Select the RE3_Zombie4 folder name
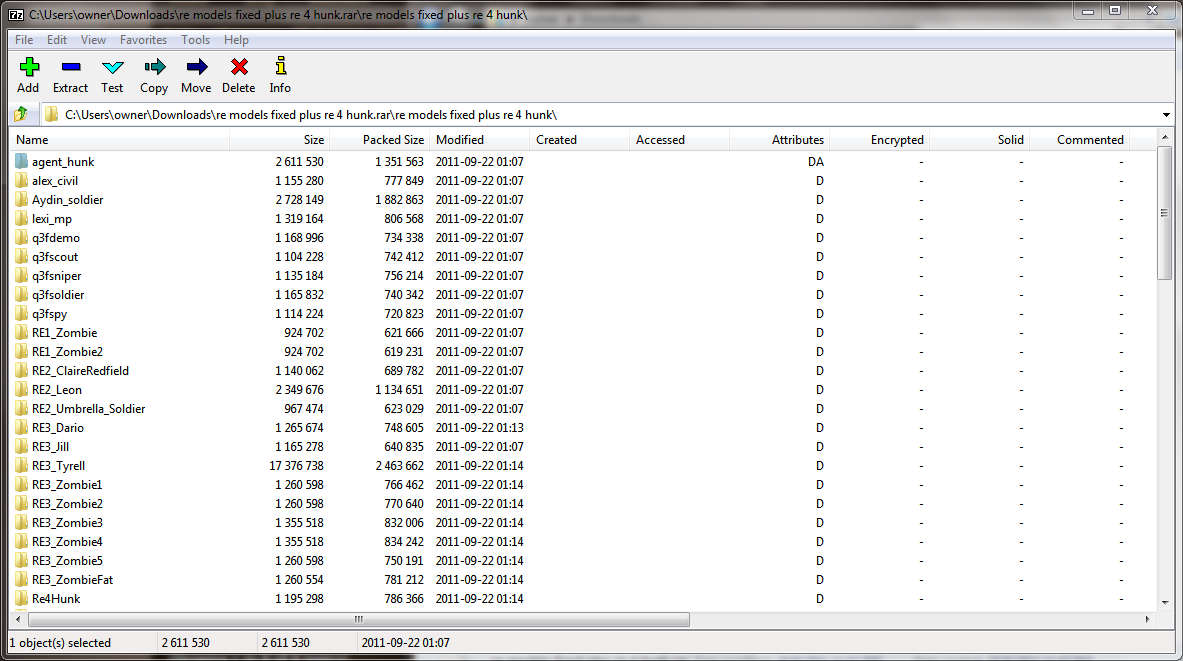This screenshot has height=661, width=1183. pyautogui.click(x=67, y=541)
